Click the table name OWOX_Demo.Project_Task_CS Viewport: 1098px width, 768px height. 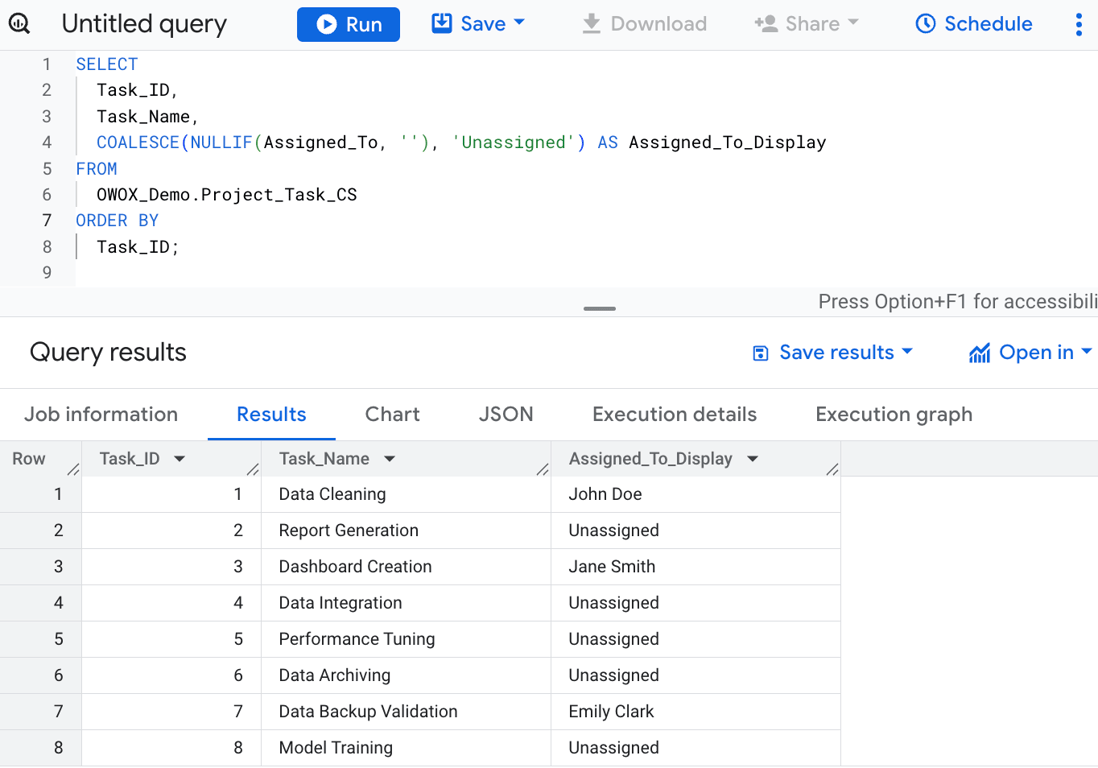pyautogui.click(x=227, y=195)
